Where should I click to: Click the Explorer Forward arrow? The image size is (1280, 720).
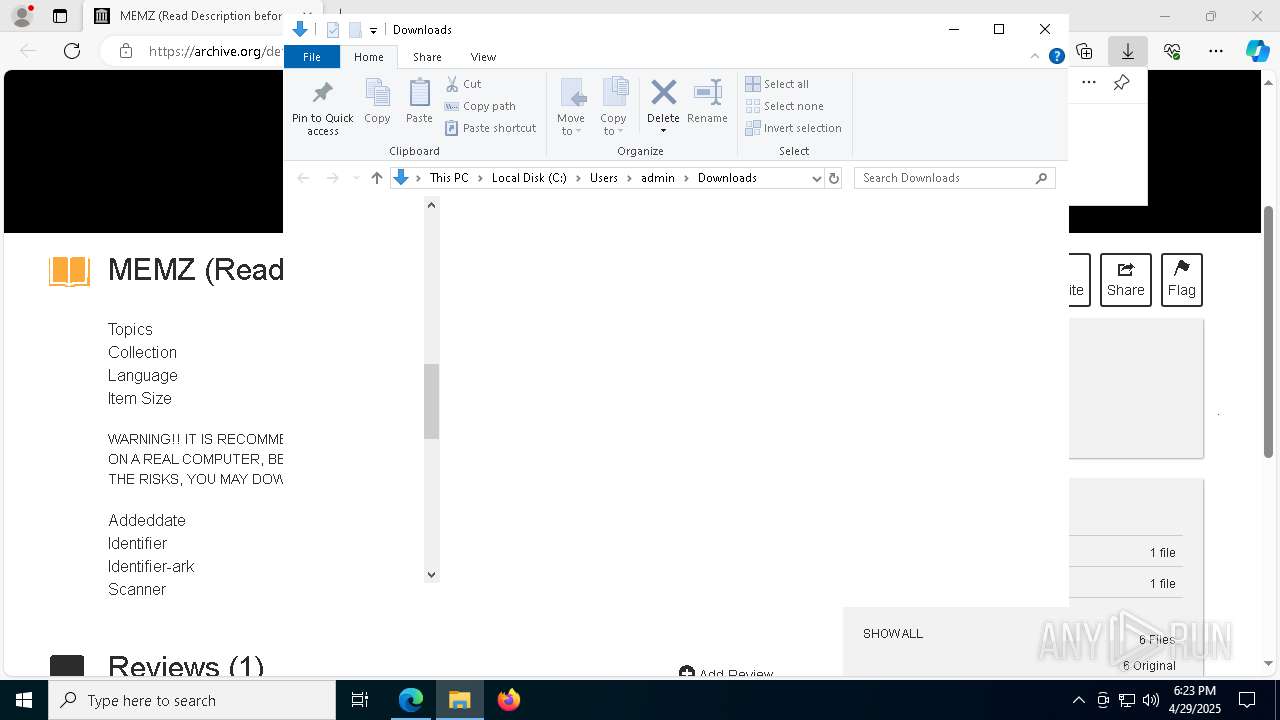[332, 178]
